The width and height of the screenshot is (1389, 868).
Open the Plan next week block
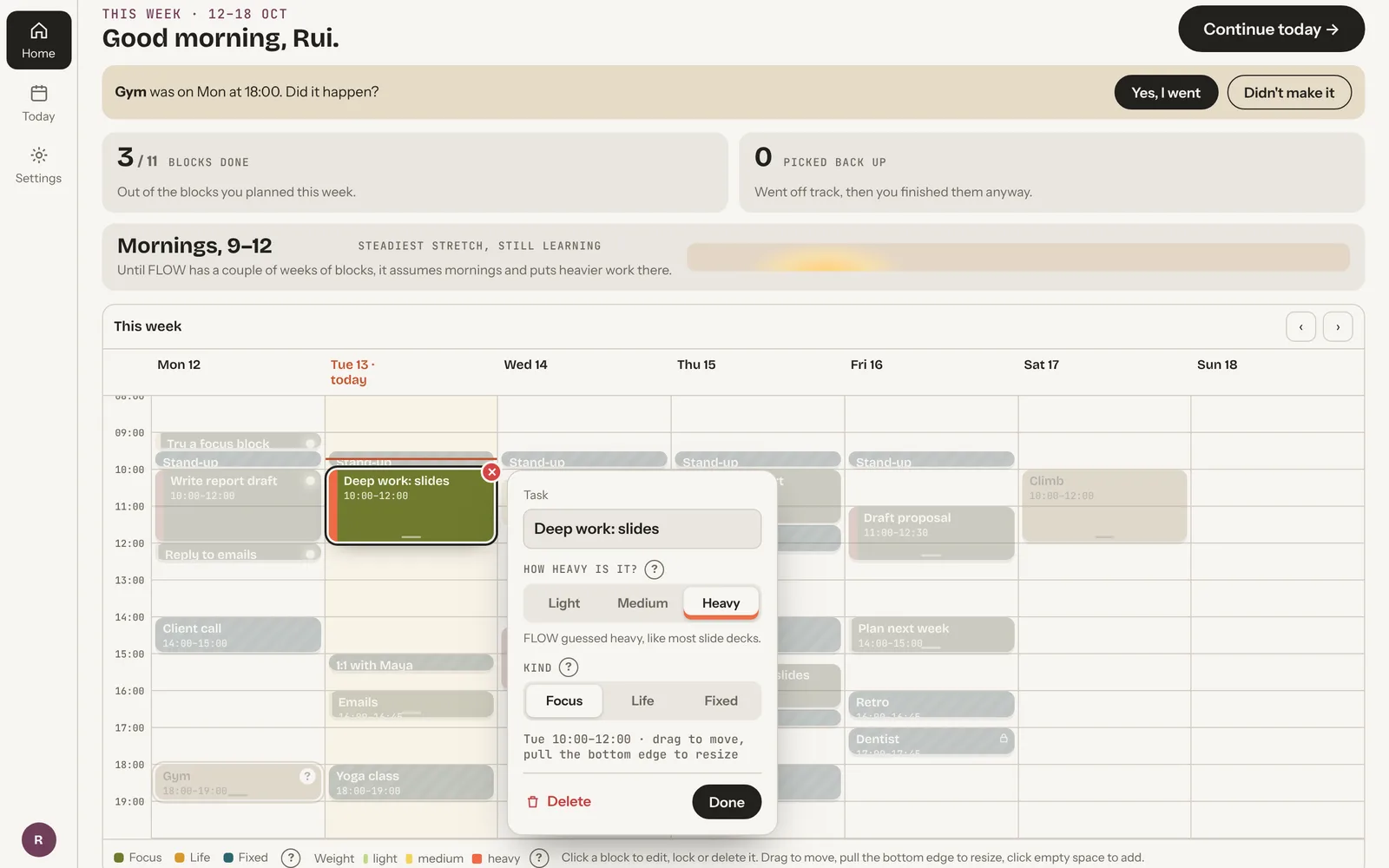coord(931,635)
